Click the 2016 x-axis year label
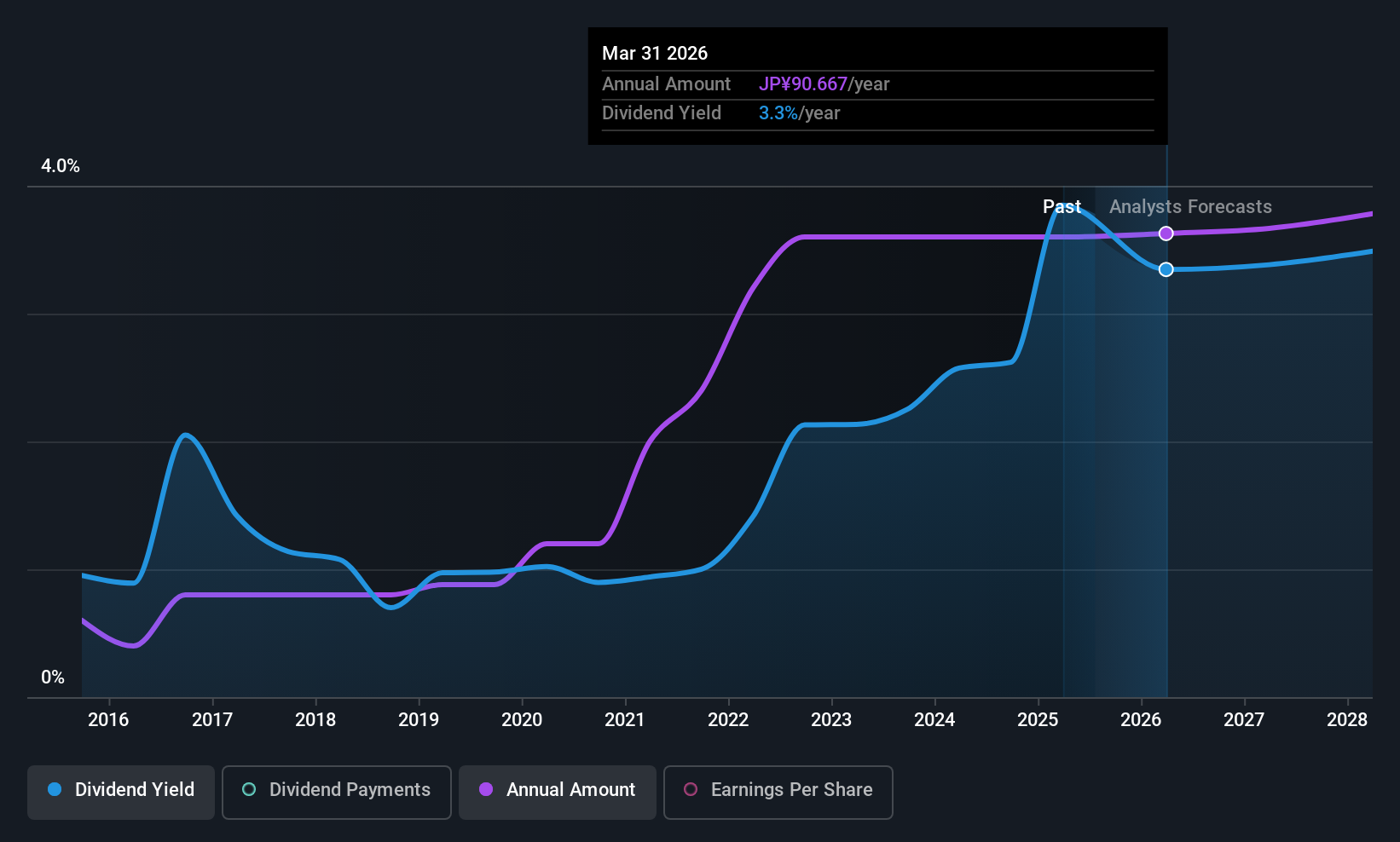Image resolution: width=1400 pixels, height=842 pixels. (108, 720)
